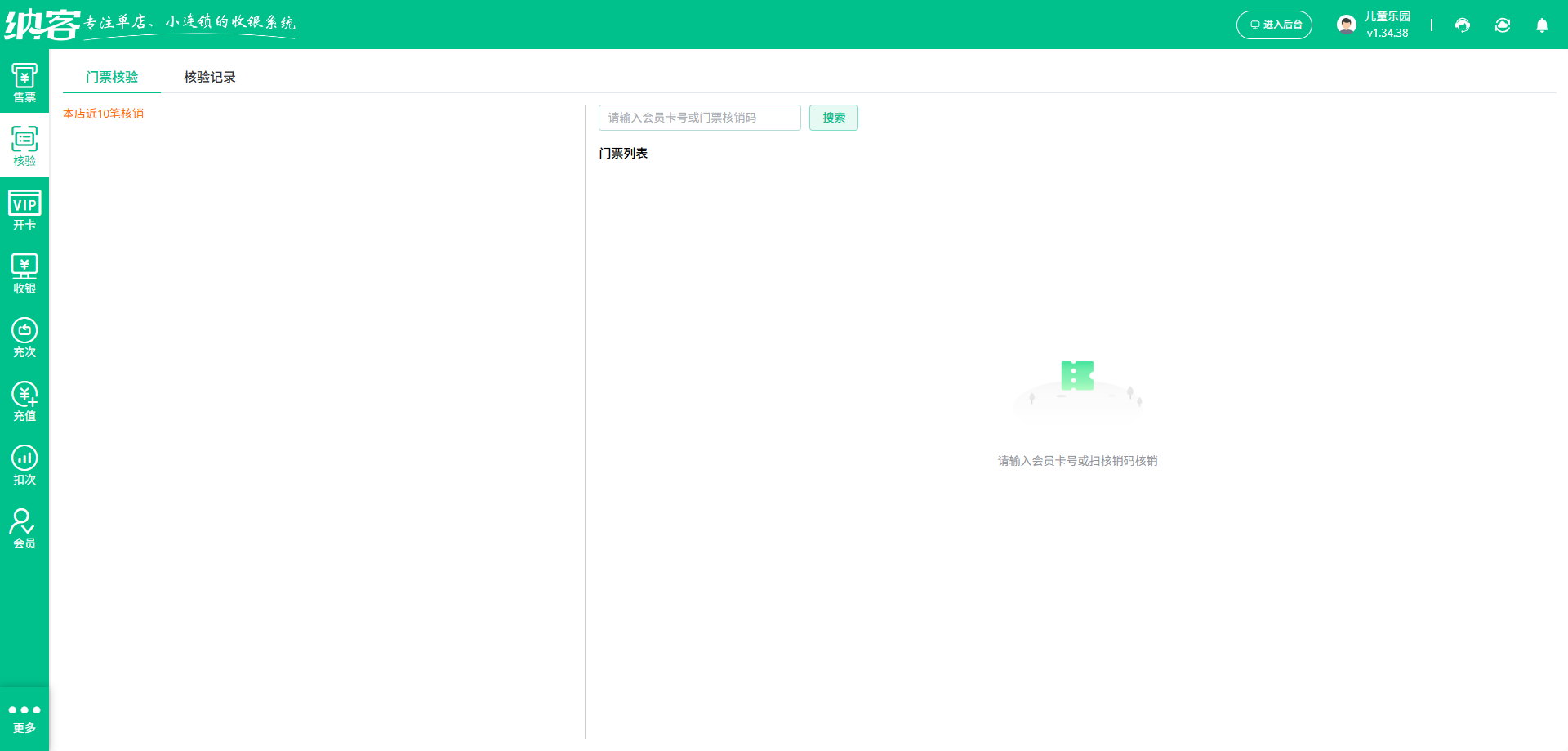The width and height of the screenshot is (1568, 751).
Task: Go to 收银 cashier icon
Action: click(x=24, y=274)
